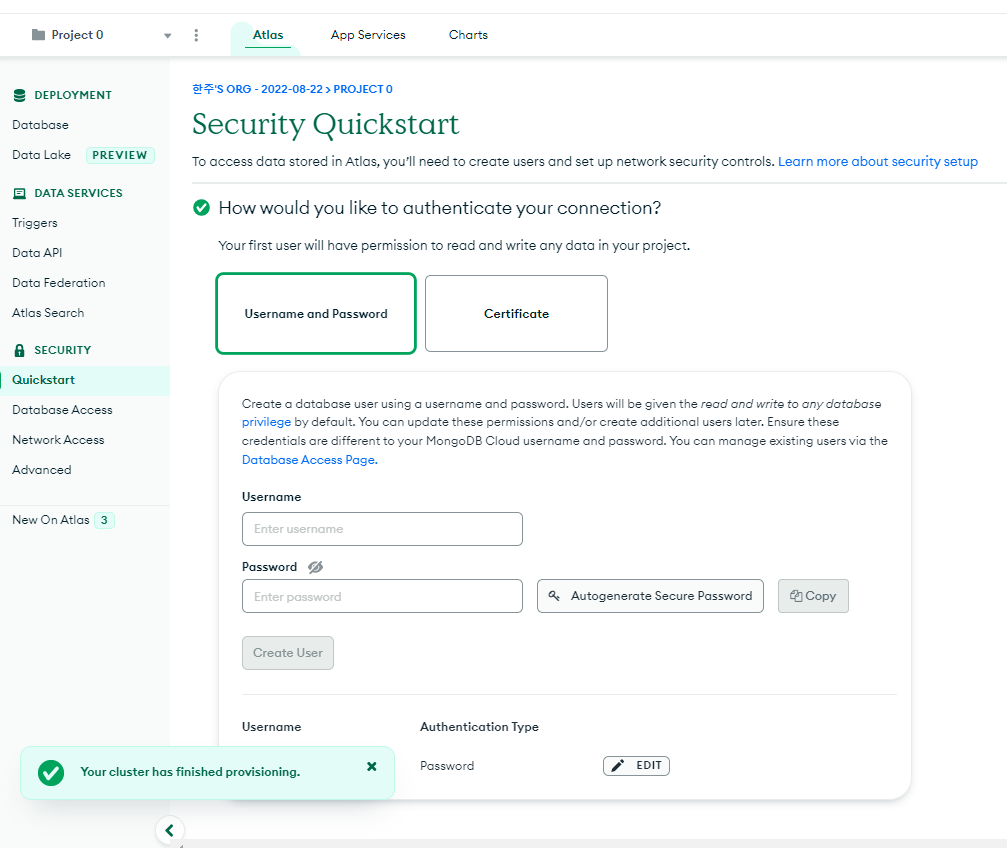Image resolution: width=1007 pixels, height=848 pixels.
Task: Open the project selector dropdown arrow
Action: [x=168, y=36]
